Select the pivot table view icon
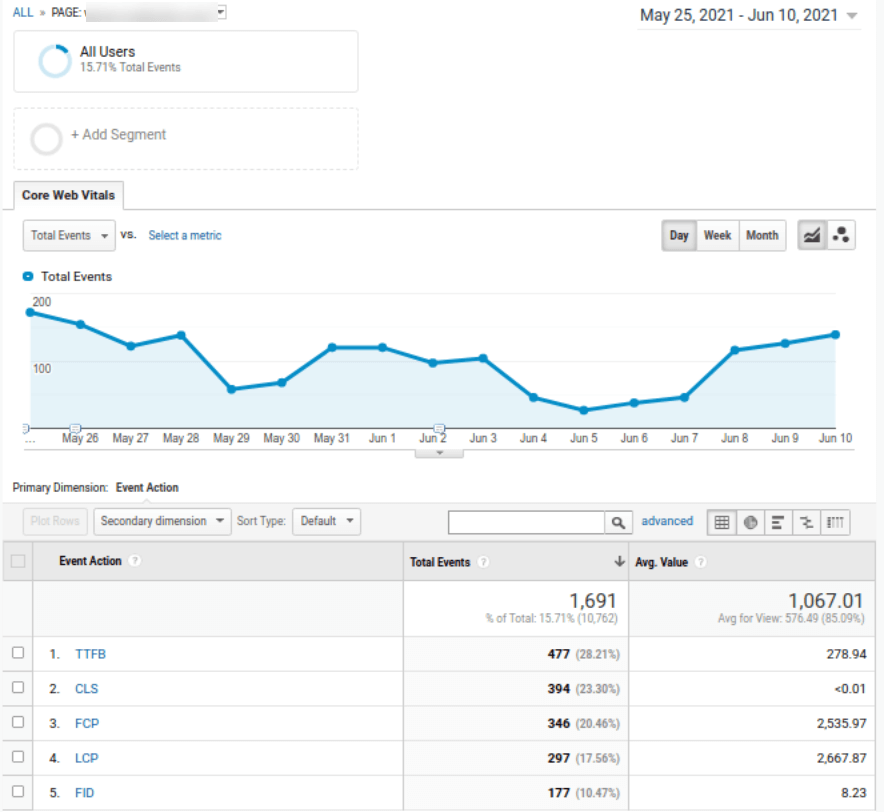The height and width of the screenshot is (812, 884). point(835,522)
